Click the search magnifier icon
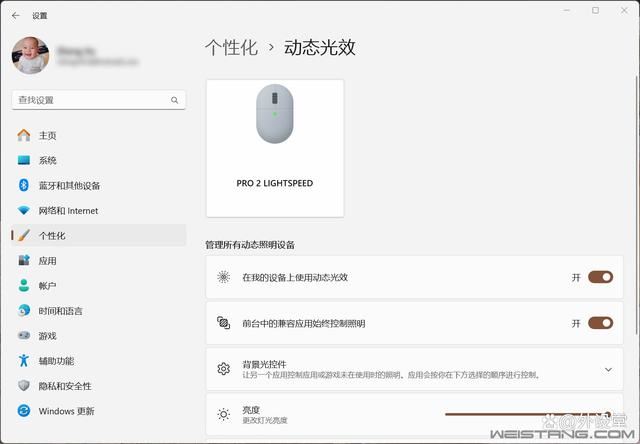This screenshot has width=640, height=444. [x=174, y=100]
